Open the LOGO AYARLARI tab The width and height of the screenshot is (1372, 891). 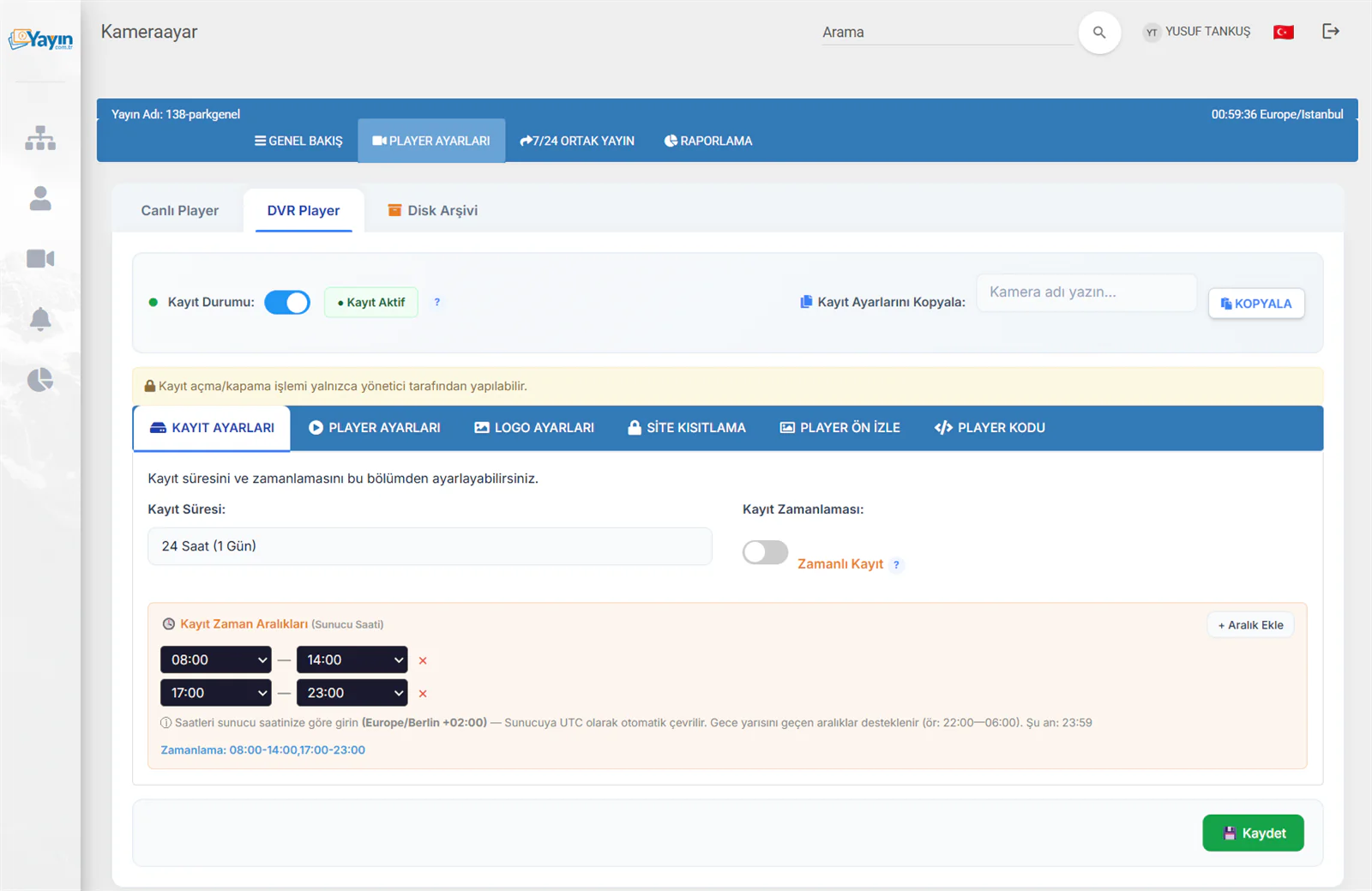[x=534, y=428]
